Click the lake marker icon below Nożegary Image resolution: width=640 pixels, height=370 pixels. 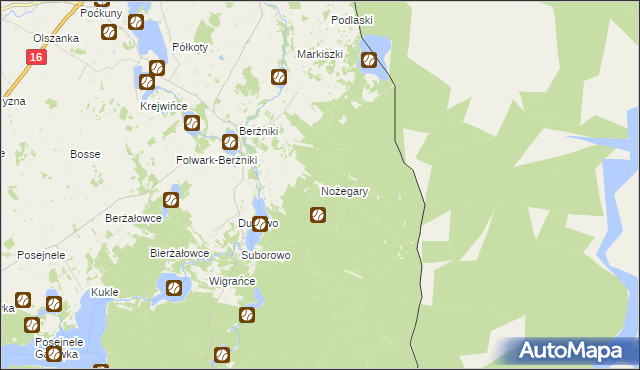318,215
